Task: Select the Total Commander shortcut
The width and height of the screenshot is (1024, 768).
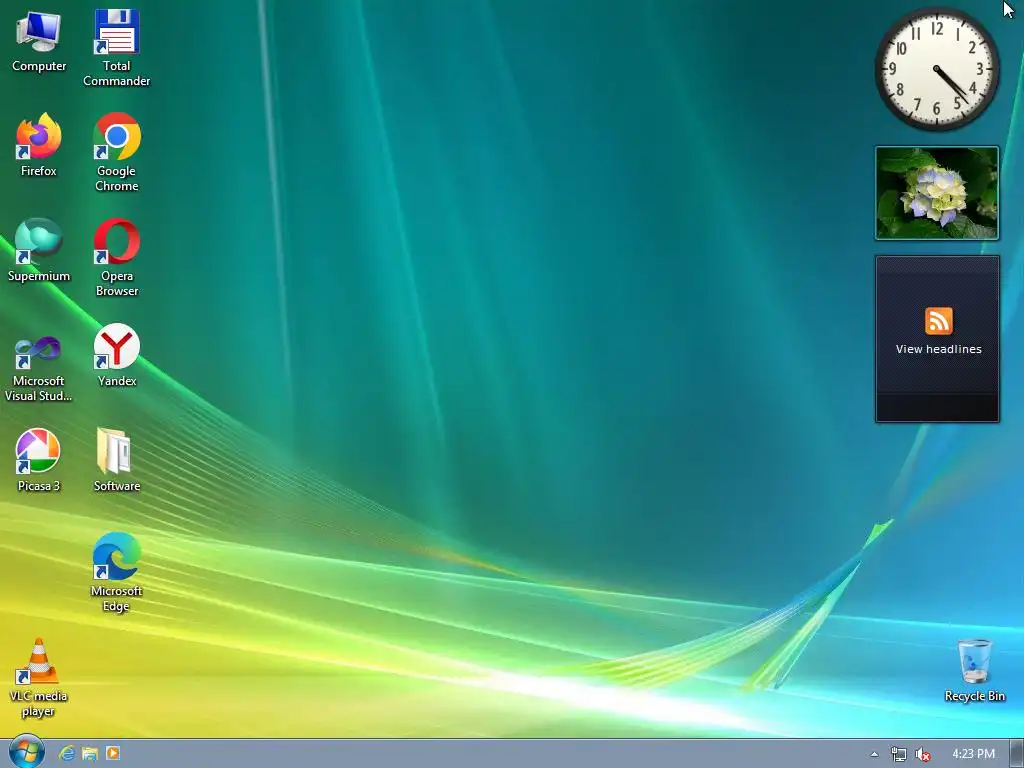Action: point(116,48)
